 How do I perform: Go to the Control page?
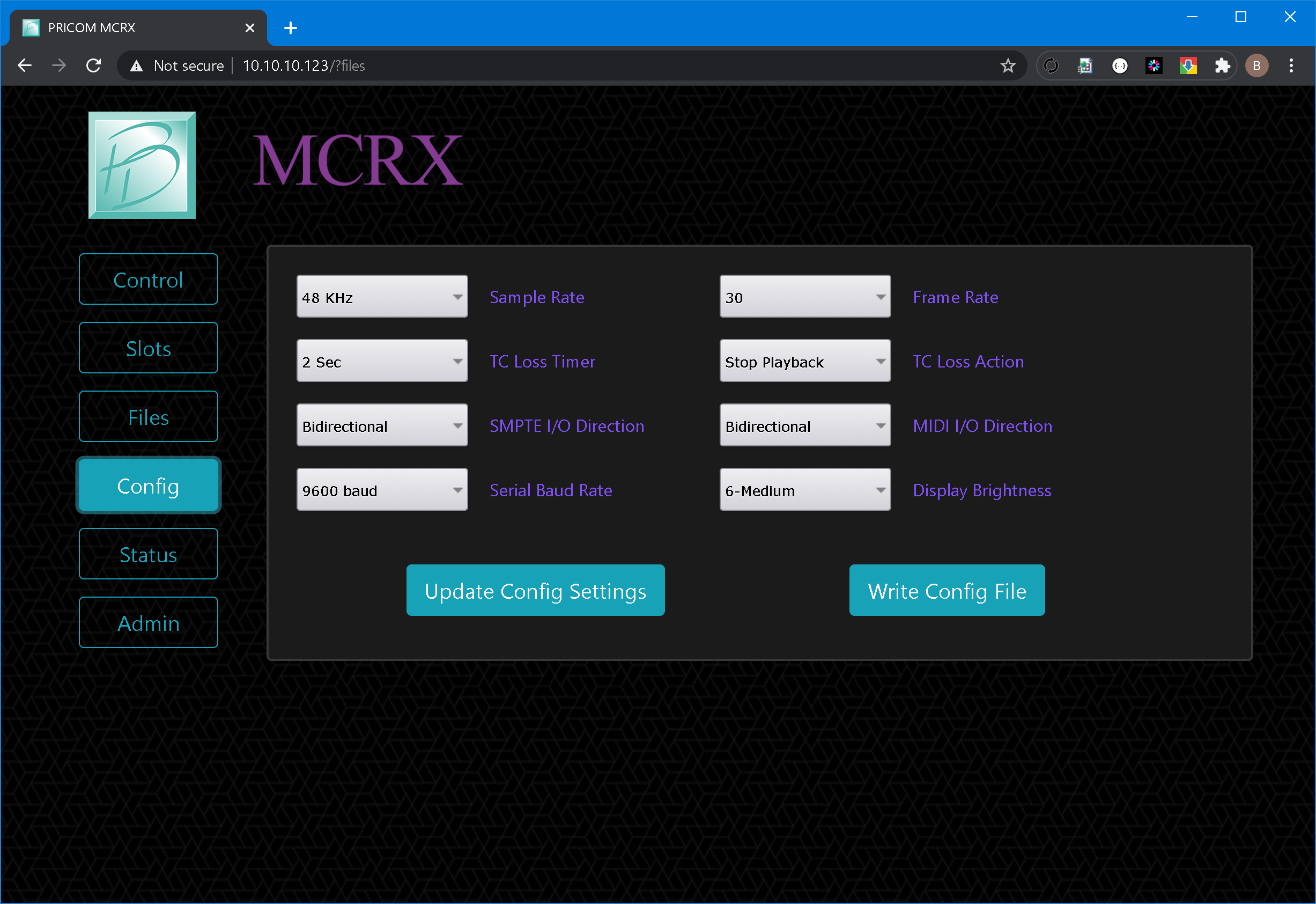pyautogui.click(x=149, y=280)
